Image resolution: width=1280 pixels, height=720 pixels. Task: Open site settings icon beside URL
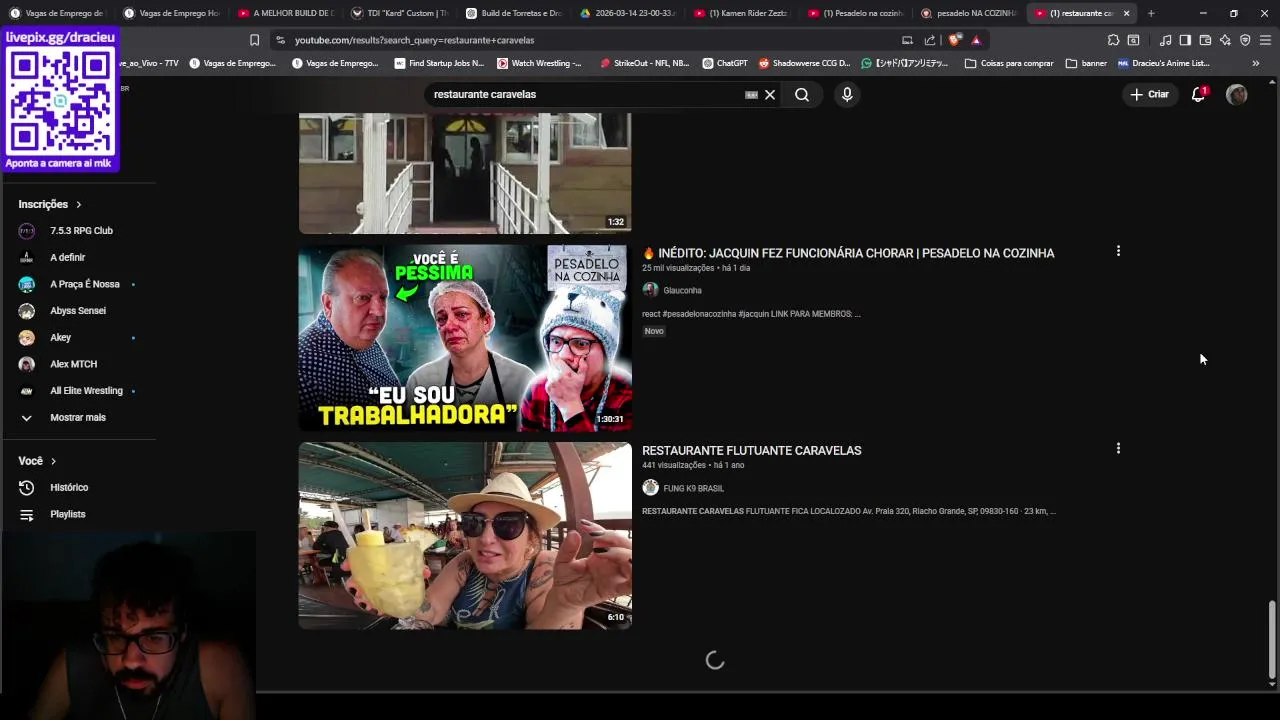click(280, 40)
